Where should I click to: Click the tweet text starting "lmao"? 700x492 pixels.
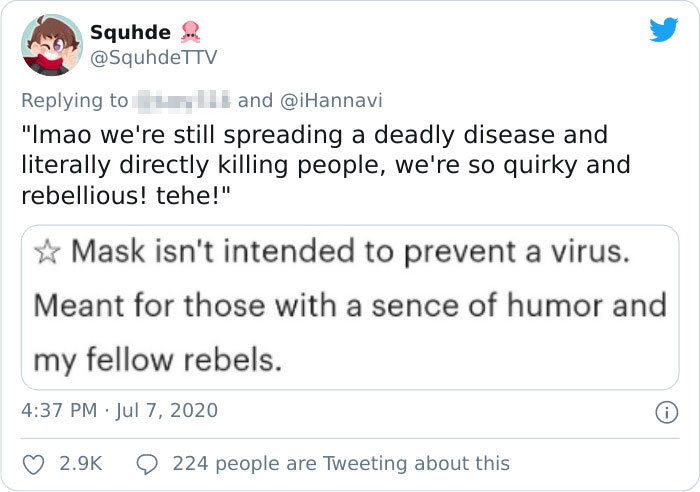(314, 134)
